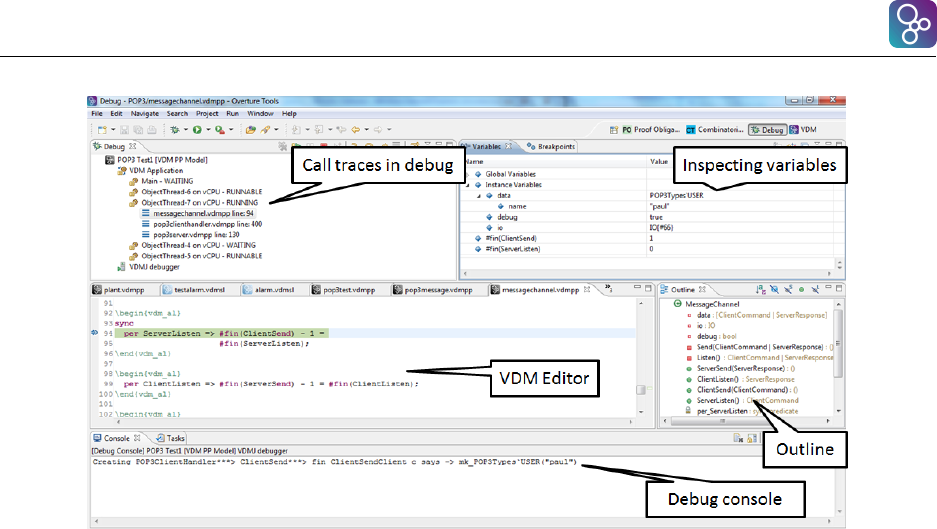Collapse the data variable node

coord(479,196)
